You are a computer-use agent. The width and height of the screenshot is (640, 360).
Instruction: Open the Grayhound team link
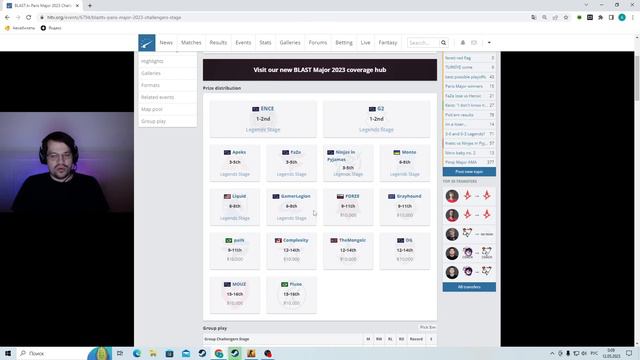(x=409, y=196)
